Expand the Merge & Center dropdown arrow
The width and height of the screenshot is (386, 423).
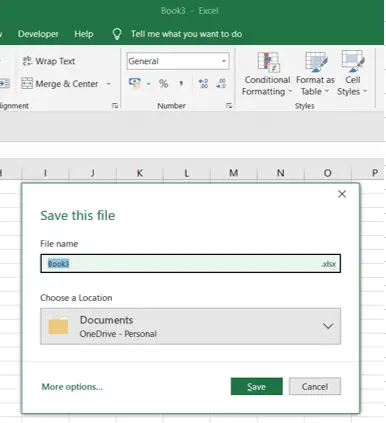pos(108,84)
